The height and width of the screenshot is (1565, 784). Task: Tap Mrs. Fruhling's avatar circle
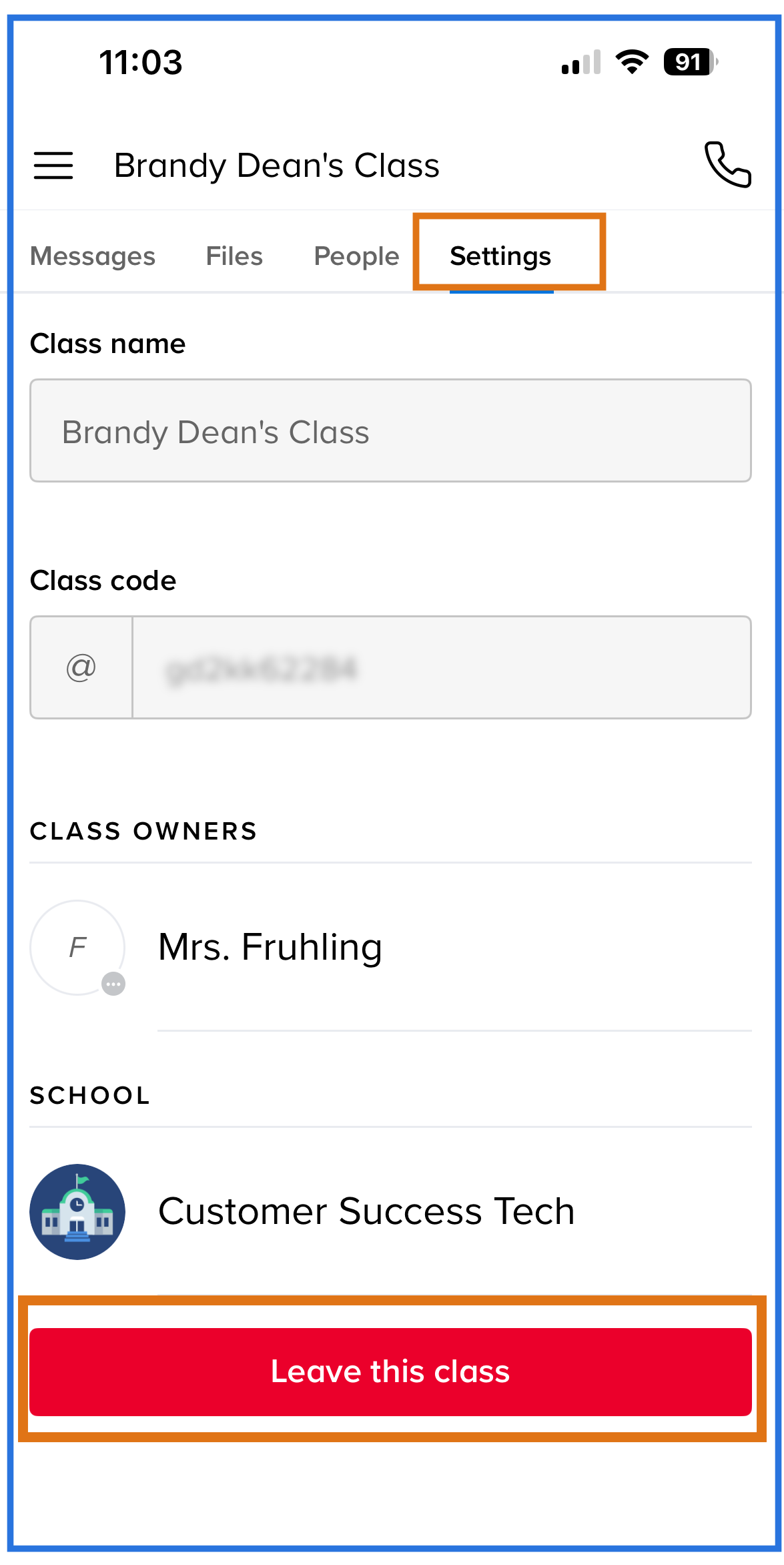[x=77, y=948]
